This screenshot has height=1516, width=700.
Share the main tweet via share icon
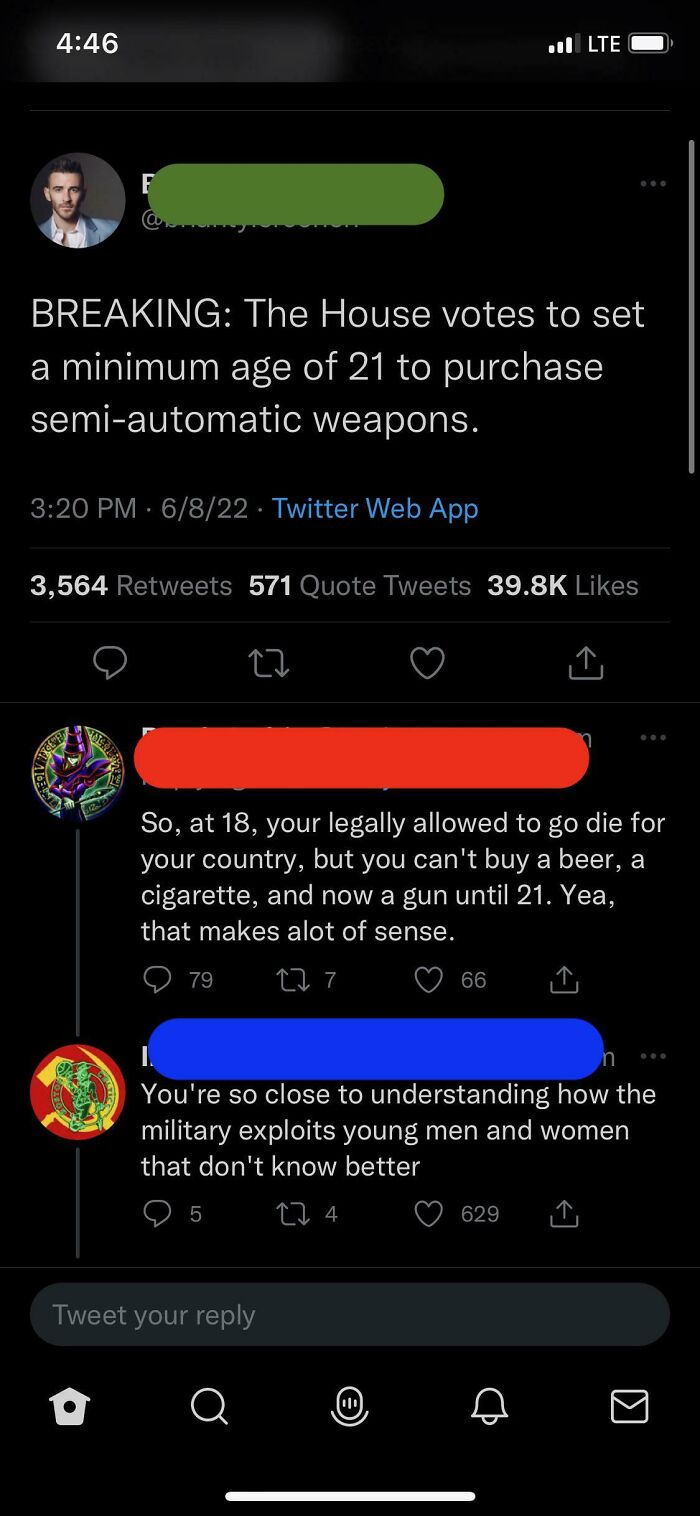pos(585,662)
